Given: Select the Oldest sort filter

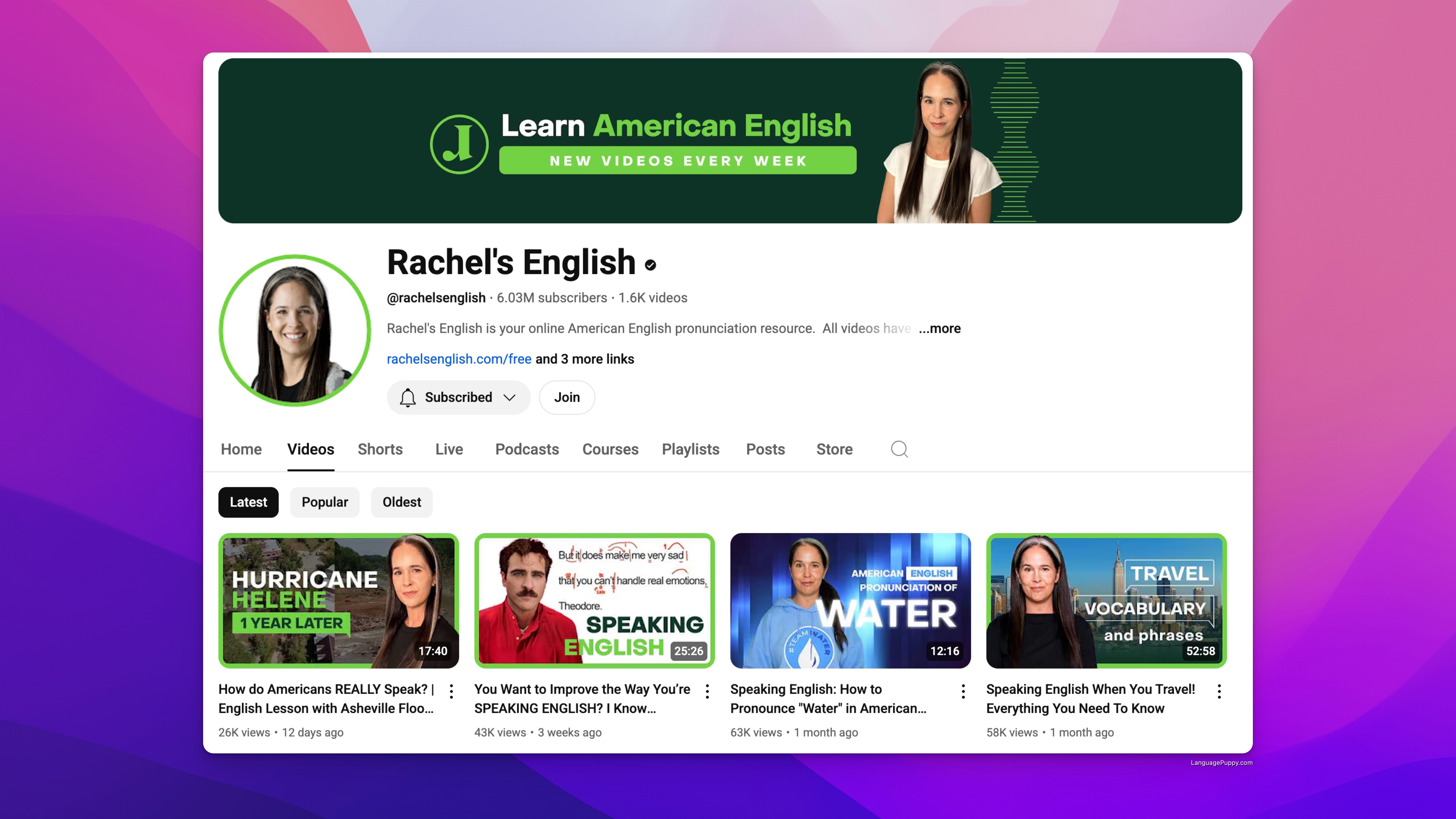Looking at the screenshot, I should pos(402,502).
